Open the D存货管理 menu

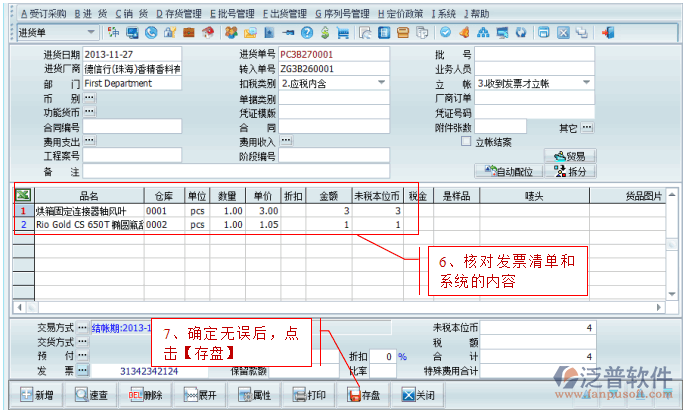[179, 14]
